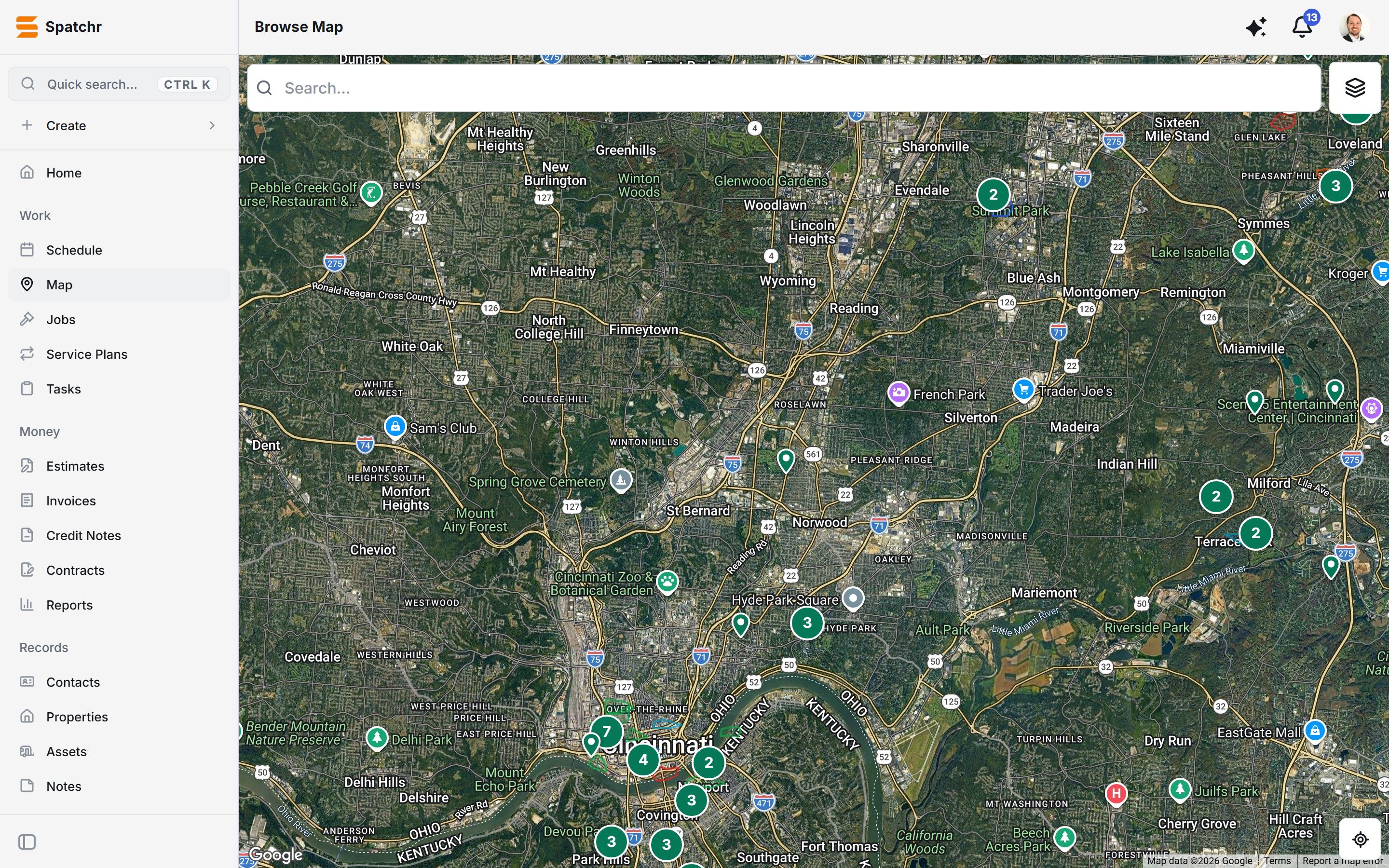
Task: Open Assets records
Action: [x=119, y=751]
